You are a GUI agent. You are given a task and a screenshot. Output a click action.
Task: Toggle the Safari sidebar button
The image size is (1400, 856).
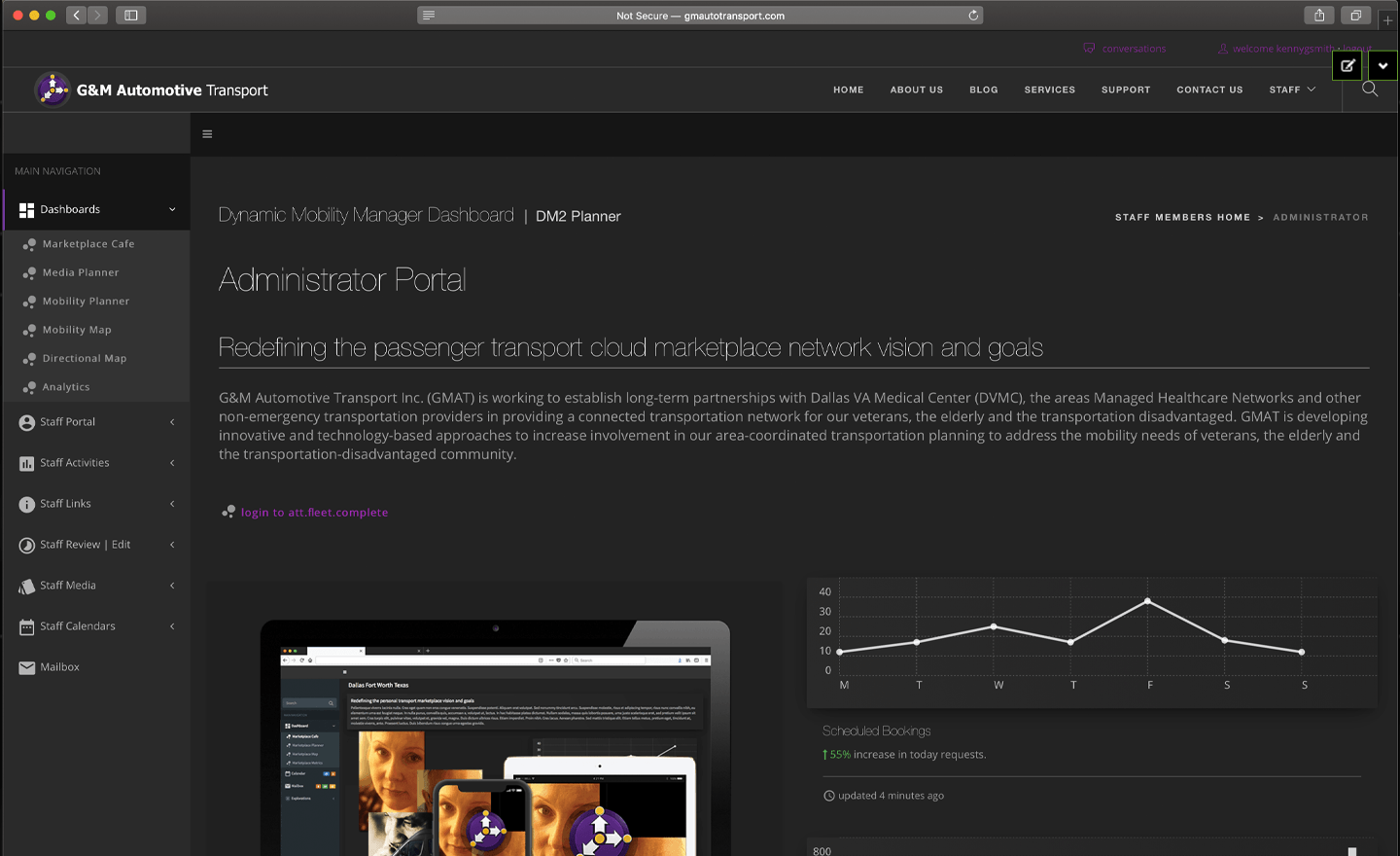click(131, 16)
